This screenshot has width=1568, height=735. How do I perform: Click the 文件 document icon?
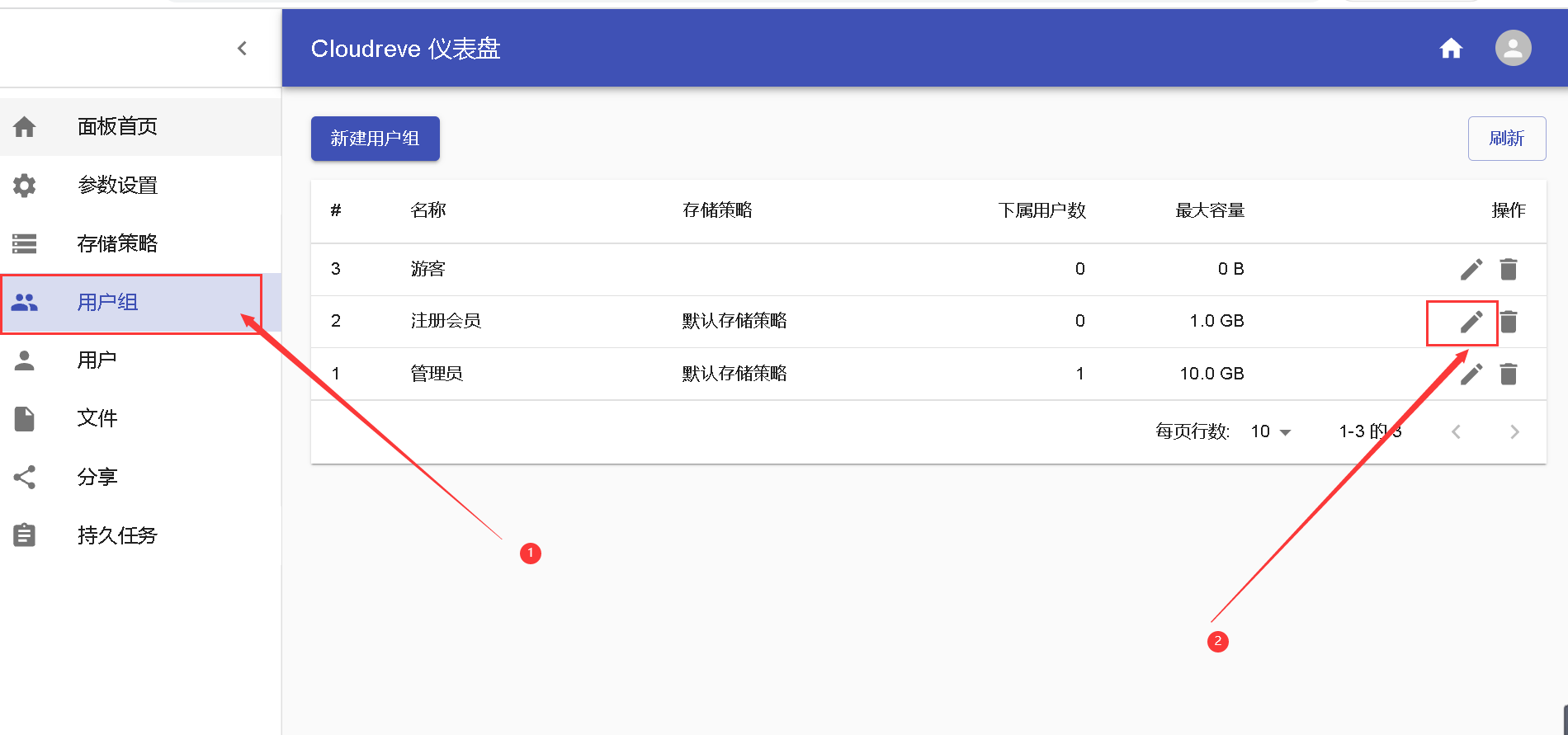coord(25,418)
